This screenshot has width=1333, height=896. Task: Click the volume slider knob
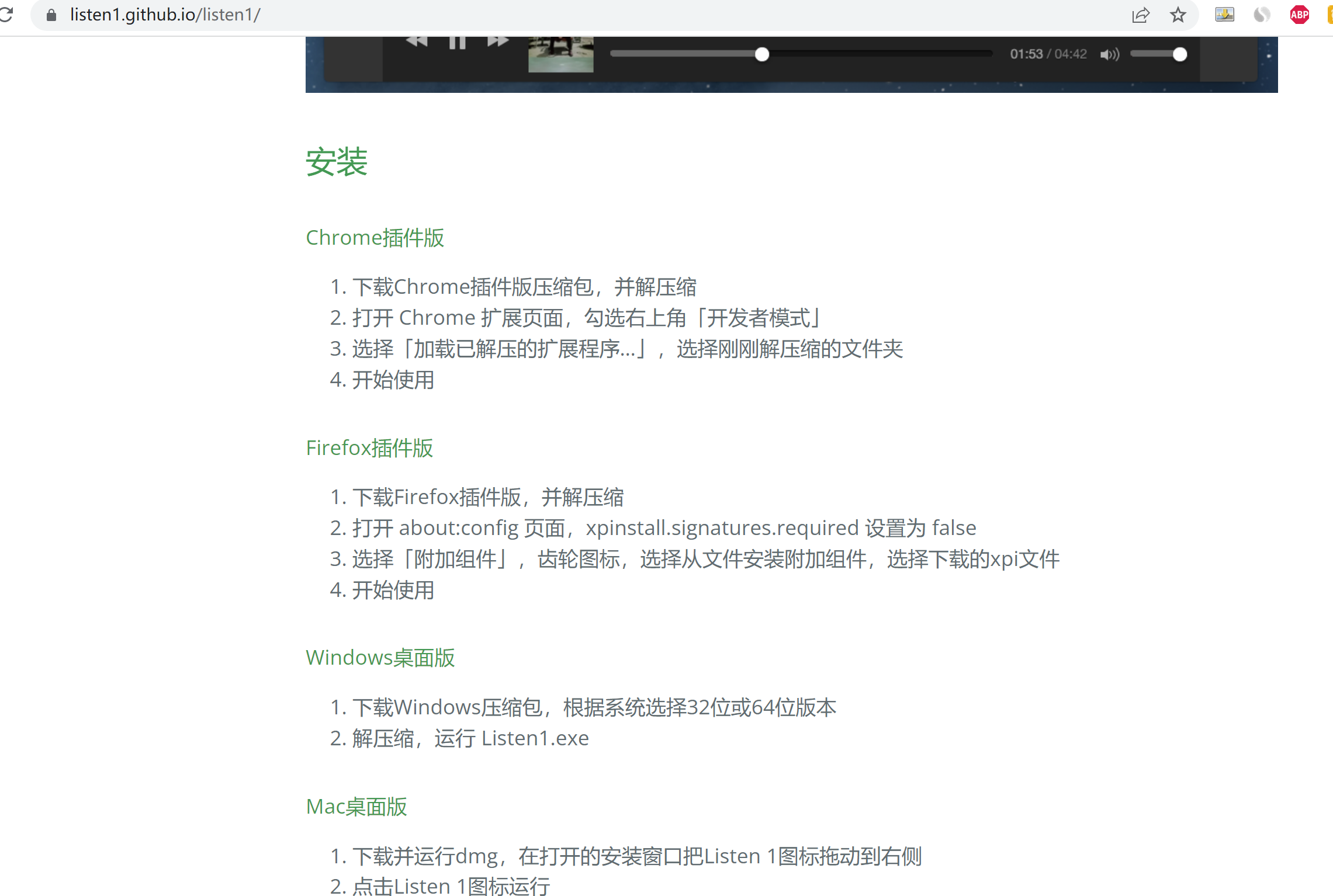[1180, 54]
